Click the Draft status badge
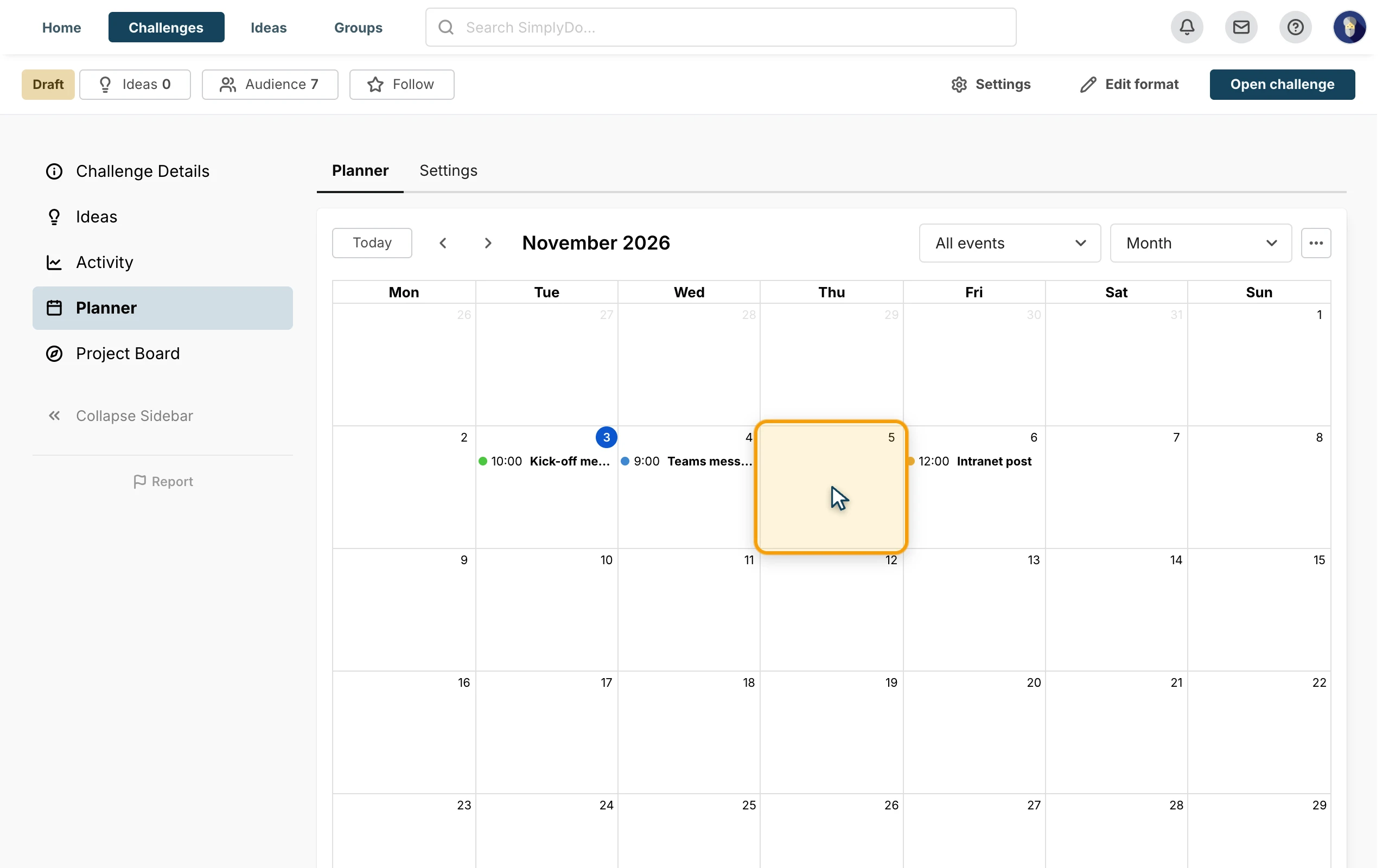1389x868 pixels. pos(48,85)
